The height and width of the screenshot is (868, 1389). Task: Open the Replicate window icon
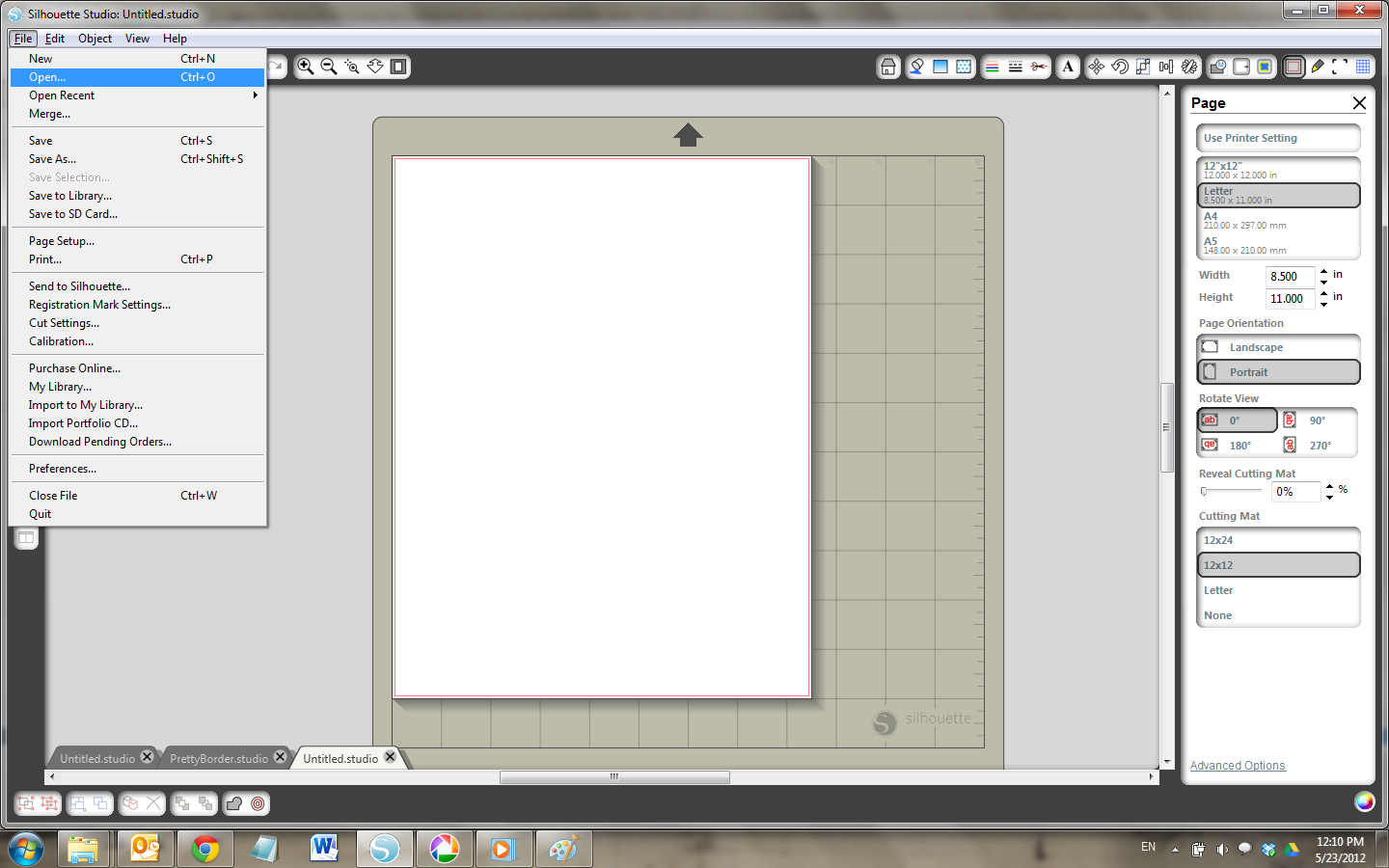1189,67
